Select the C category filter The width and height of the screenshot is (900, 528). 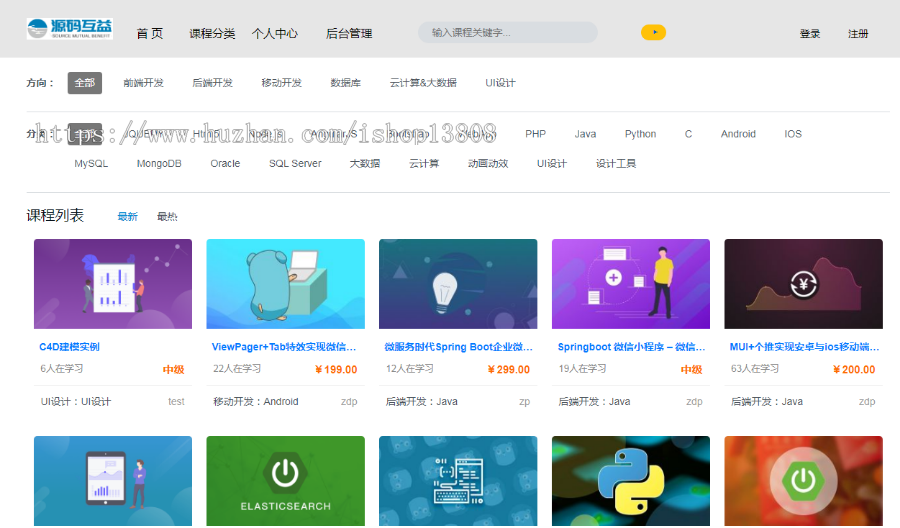[688, 134]
